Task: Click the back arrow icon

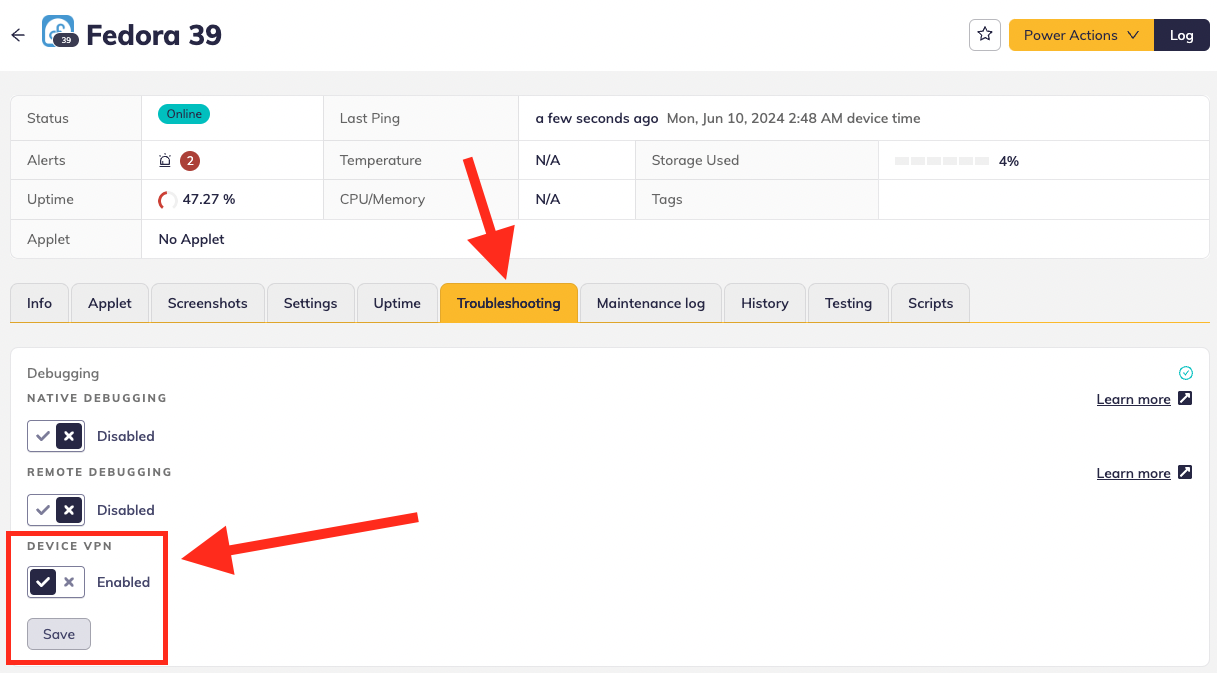Action: [18, 35]
